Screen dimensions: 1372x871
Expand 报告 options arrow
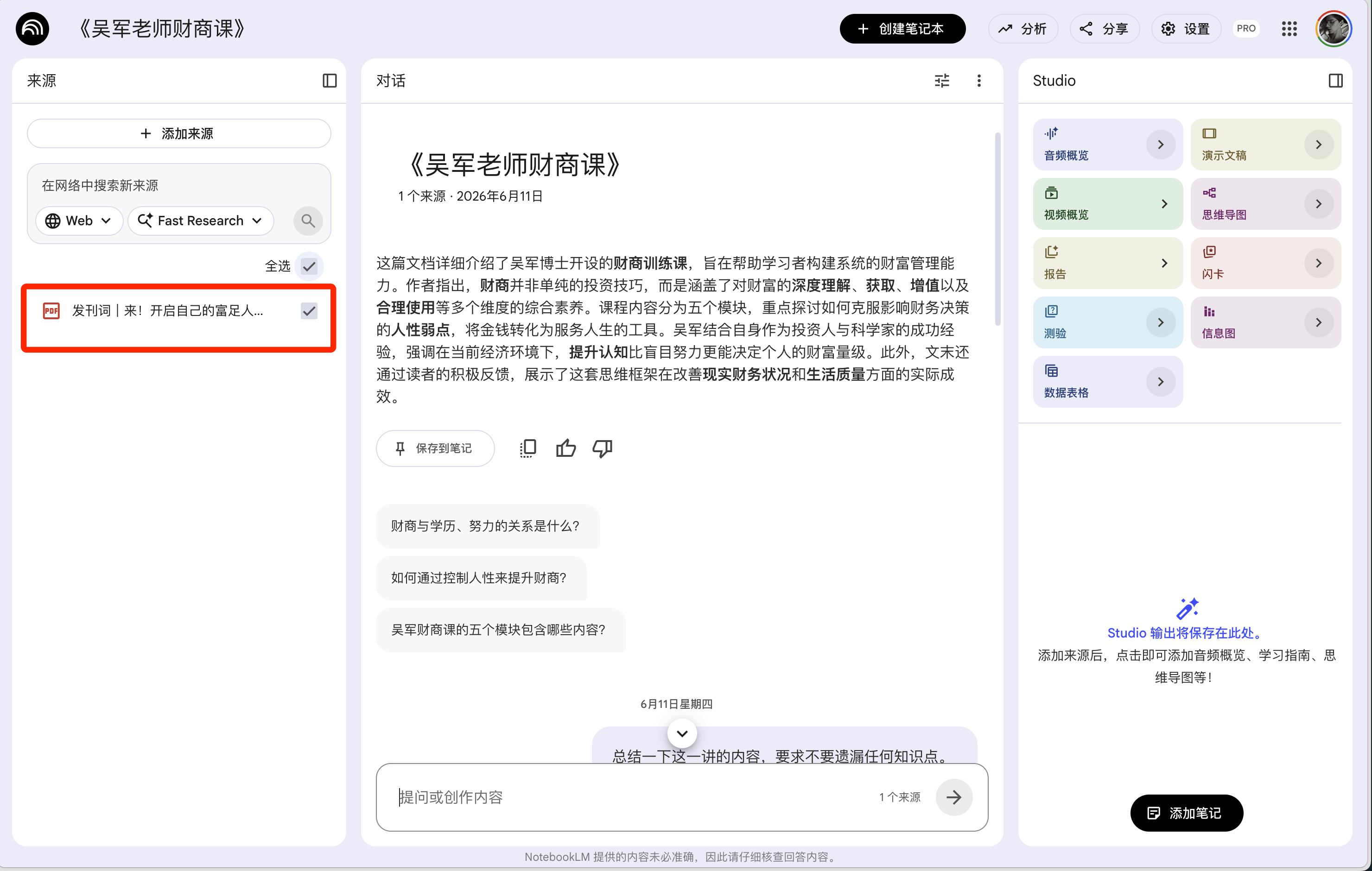[x=1164, y=263]
